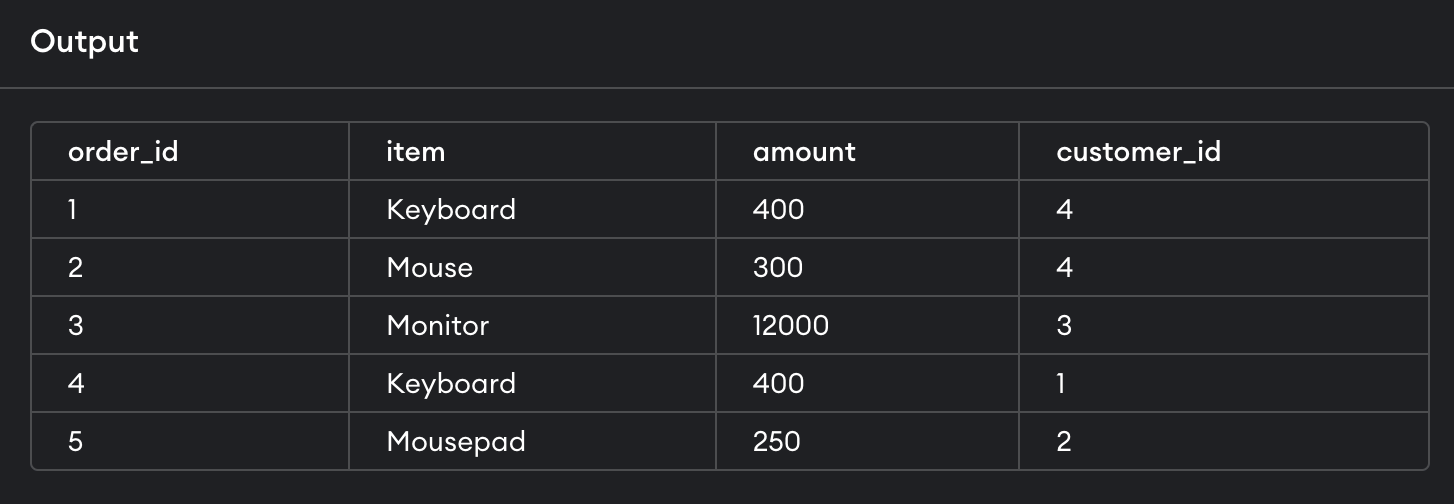Select the 400 amount in order 1 row
This screenshot has height=504, width=1454.
(778, 210)
